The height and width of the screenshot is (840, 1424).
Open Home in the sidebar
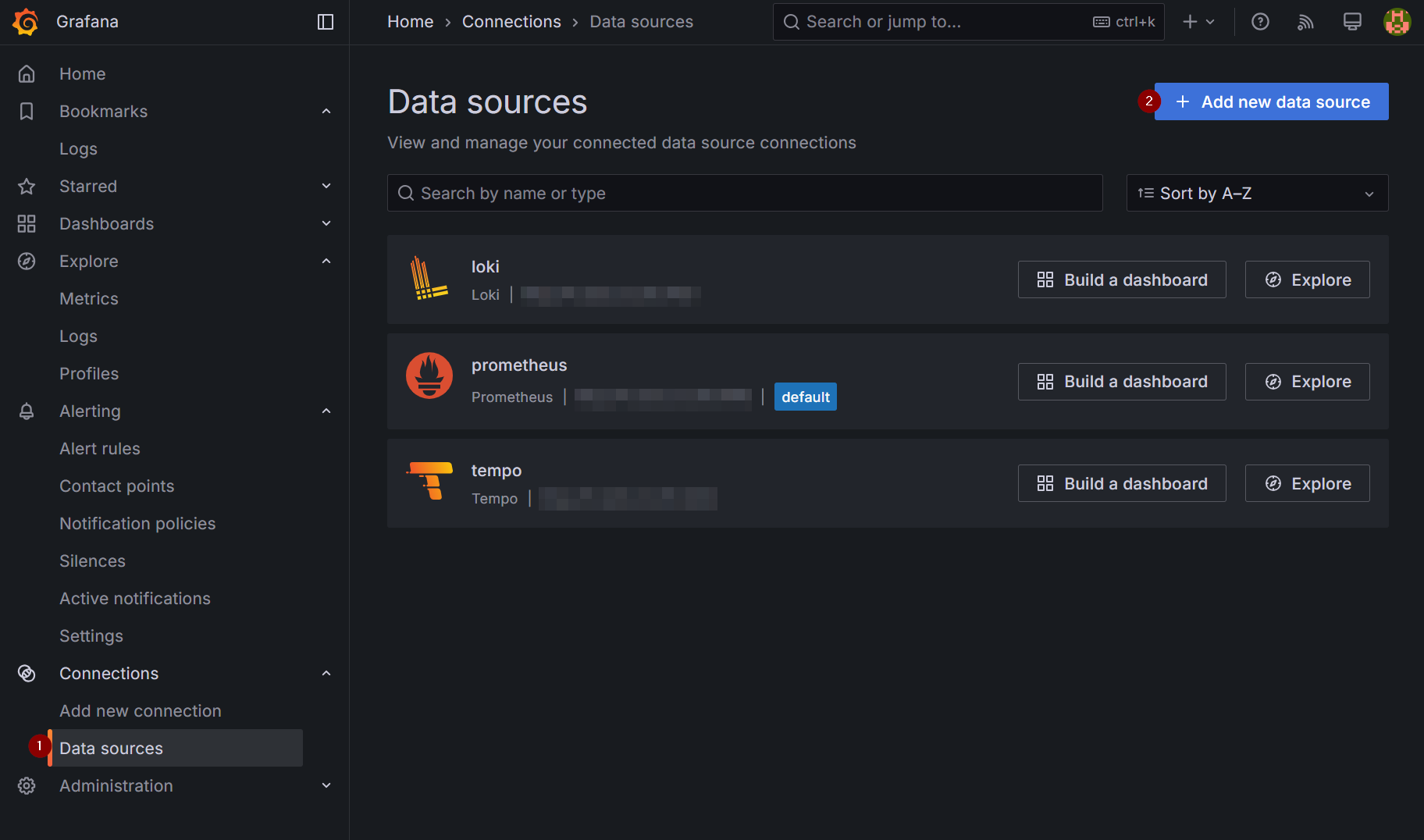(x=83, y=73)
